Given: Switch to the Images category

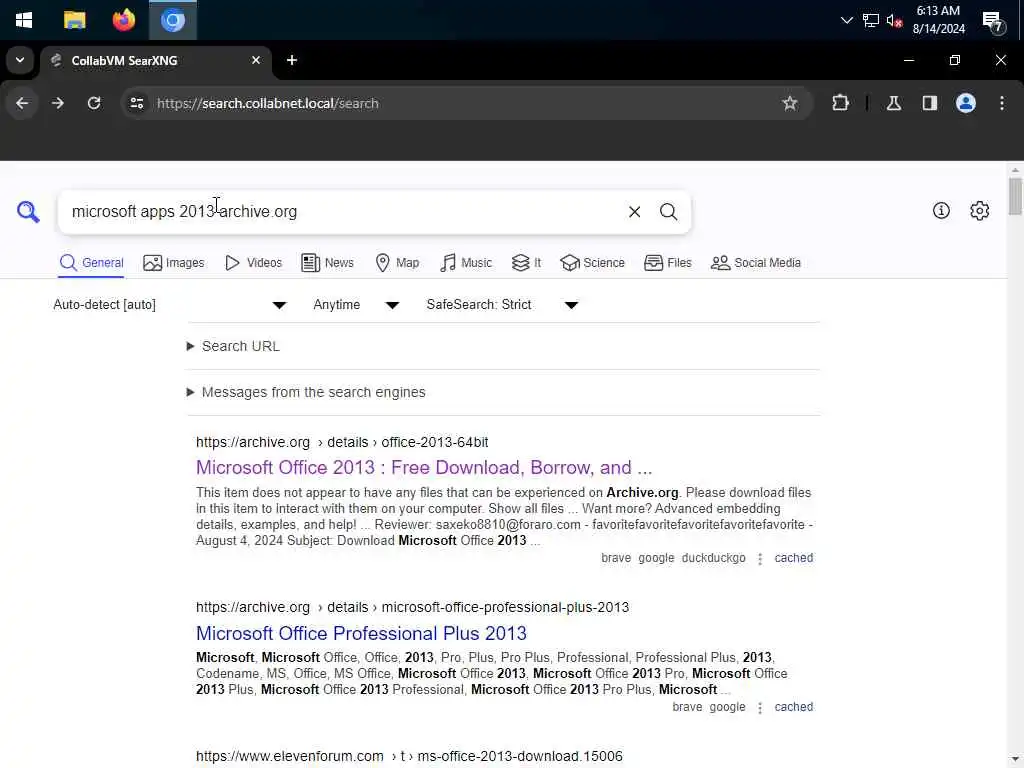Looking at the screenshot, I should coord(174,263).
